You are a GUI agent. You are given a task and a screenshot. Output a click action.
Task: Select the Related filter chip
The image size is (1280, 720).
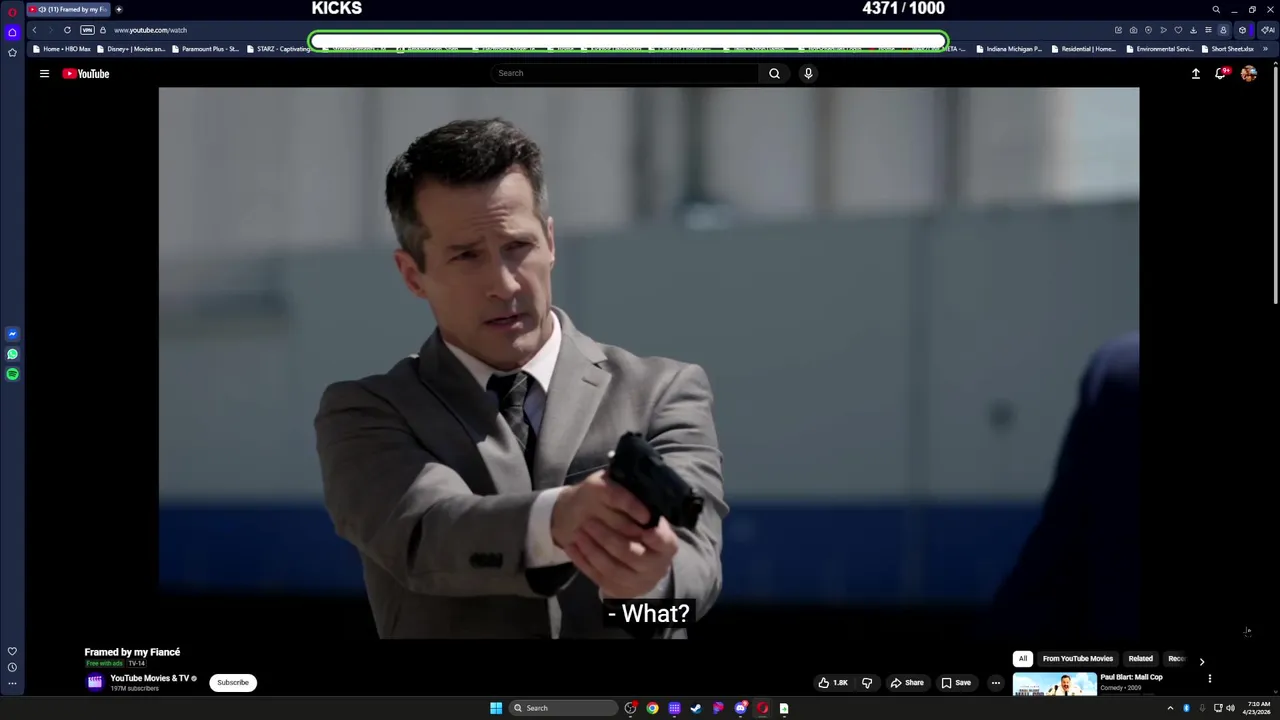tap(1140, 659)
